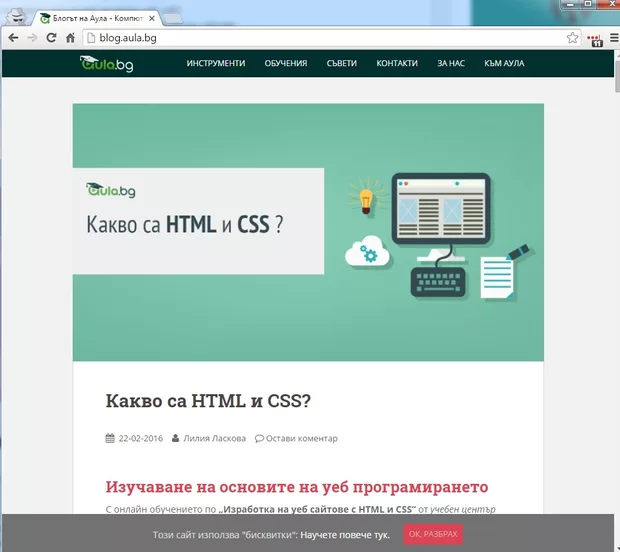Open the ОБУЧЕНИЯ menu item
Image resolution: width=620 pixels, height=552 pixels.
[286, 63]
